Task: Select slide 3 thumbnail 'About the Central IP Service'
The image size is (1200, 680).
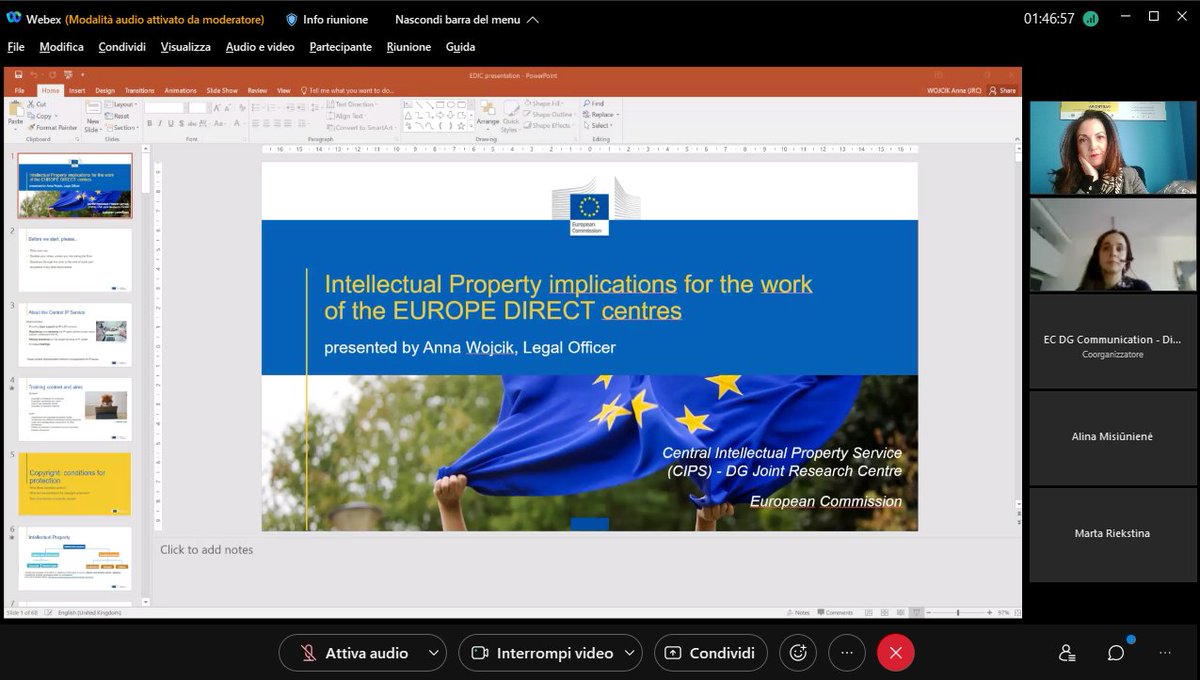Action: click(x=75, y=335)
